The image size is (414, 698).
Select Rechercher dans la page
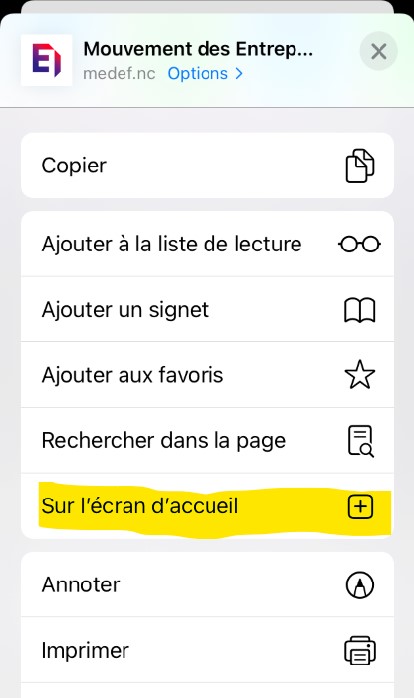tap(207, 440)
